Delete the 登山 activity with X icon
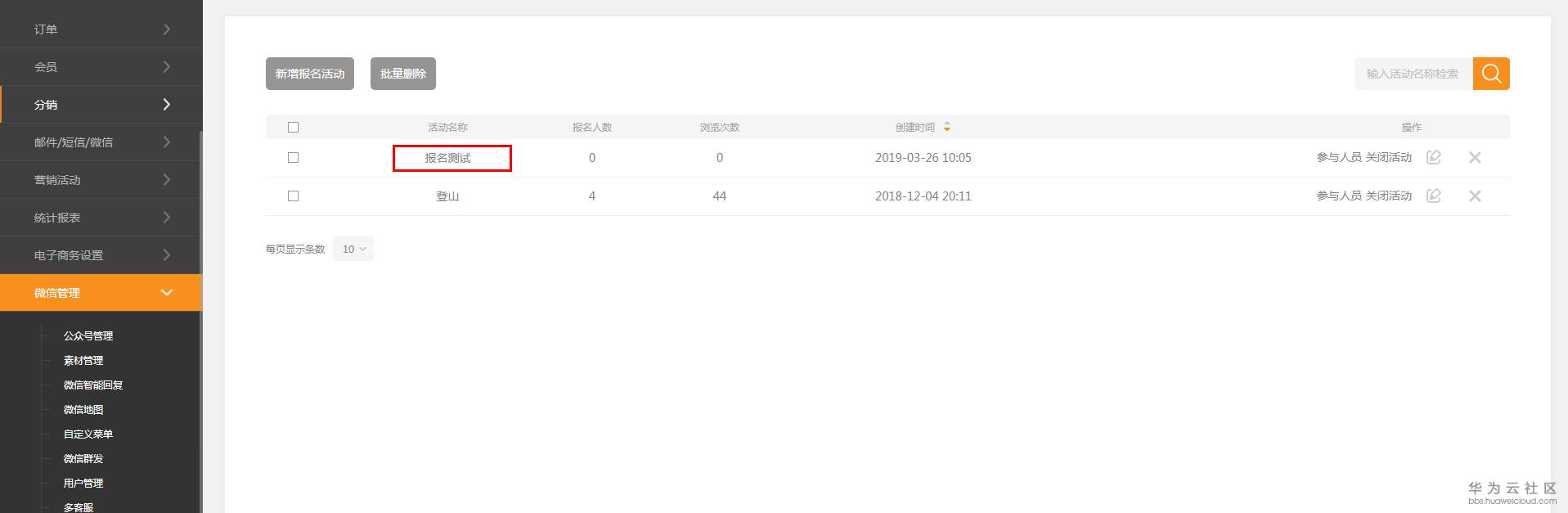This screenshot has width=1568, height=513. [1475, 196]
